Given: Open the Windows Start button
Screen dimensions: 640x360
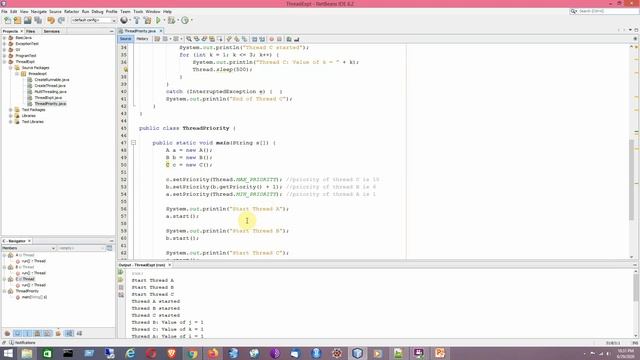Looking at the screenshot, I should click(x=8, y=353).
